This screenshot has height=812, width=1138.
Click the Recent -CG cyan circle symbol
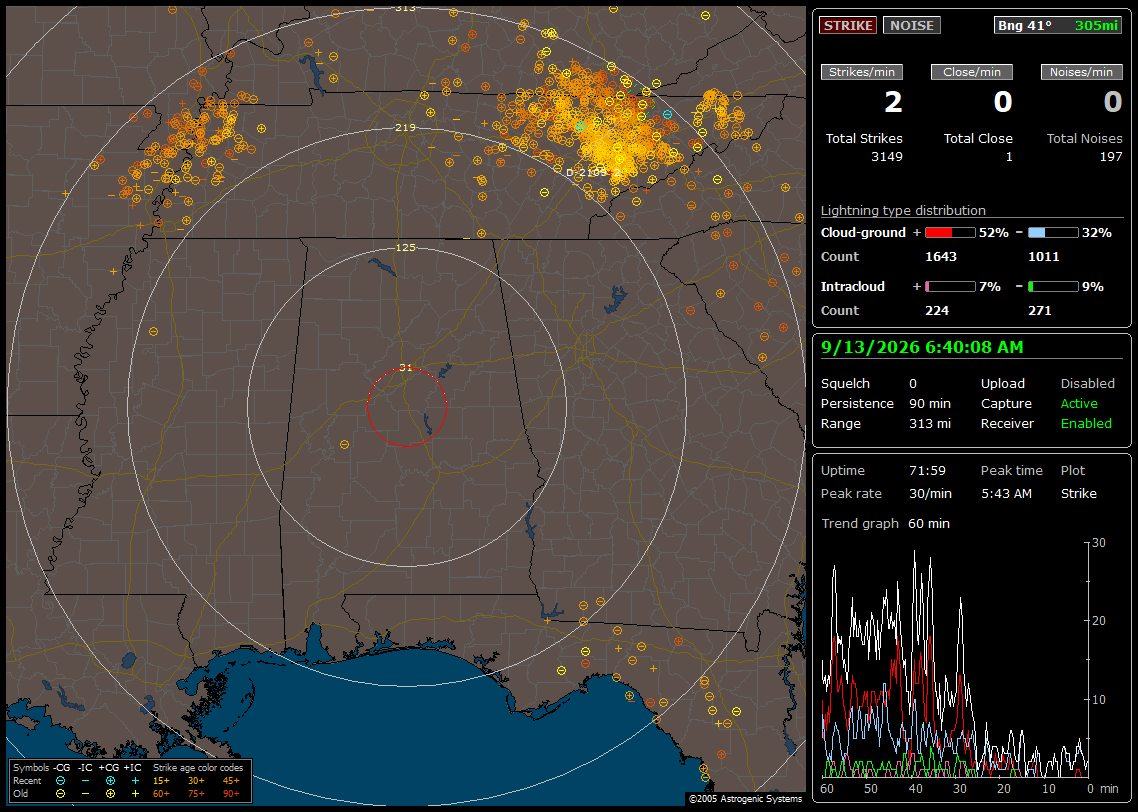(x=60, y=781)
